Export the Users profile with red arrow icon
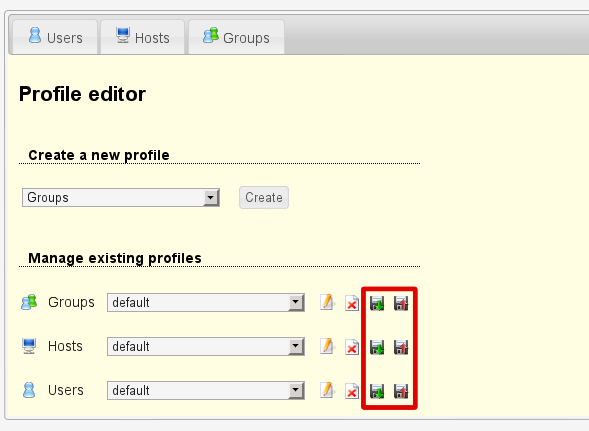The height and width of the screenshot is (431, 589). (x=401, y=391)
